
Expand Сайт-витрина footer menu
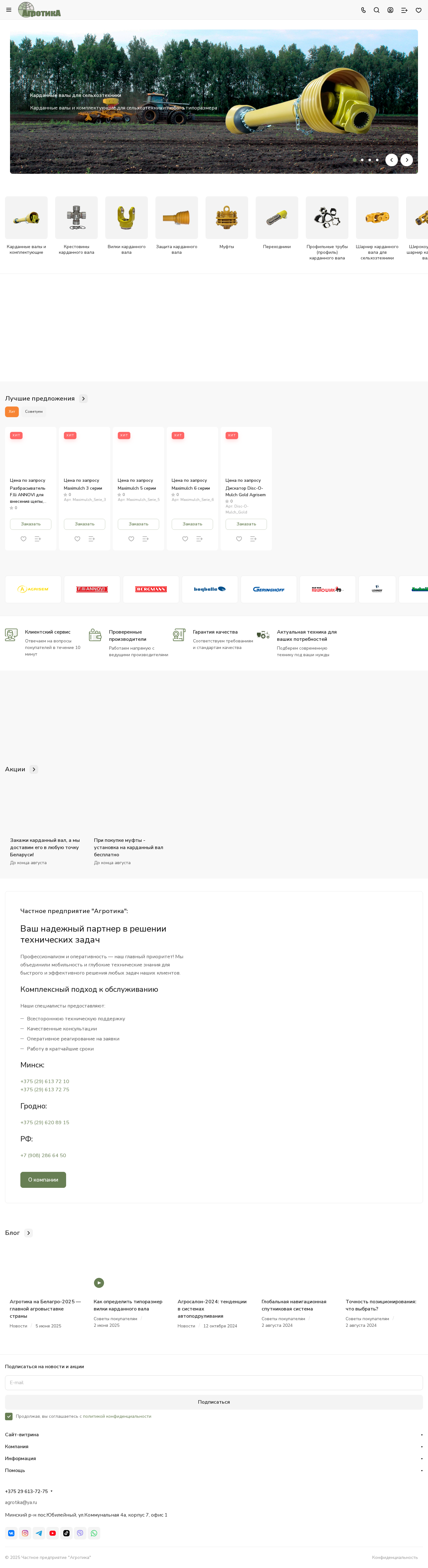point(214,1435)
